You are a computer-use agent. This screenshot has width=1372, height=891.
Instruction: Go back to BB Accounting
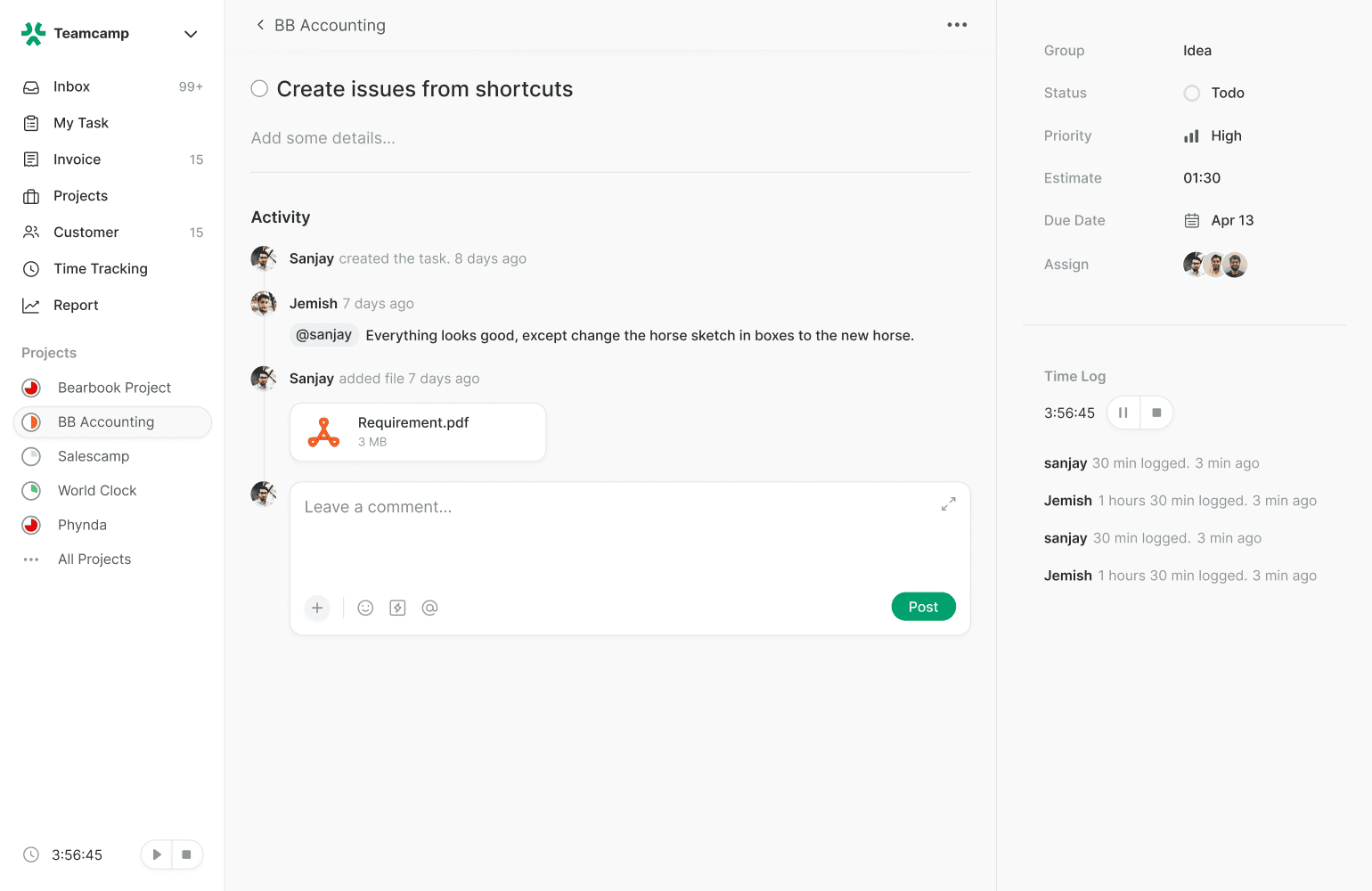(260, 25)
